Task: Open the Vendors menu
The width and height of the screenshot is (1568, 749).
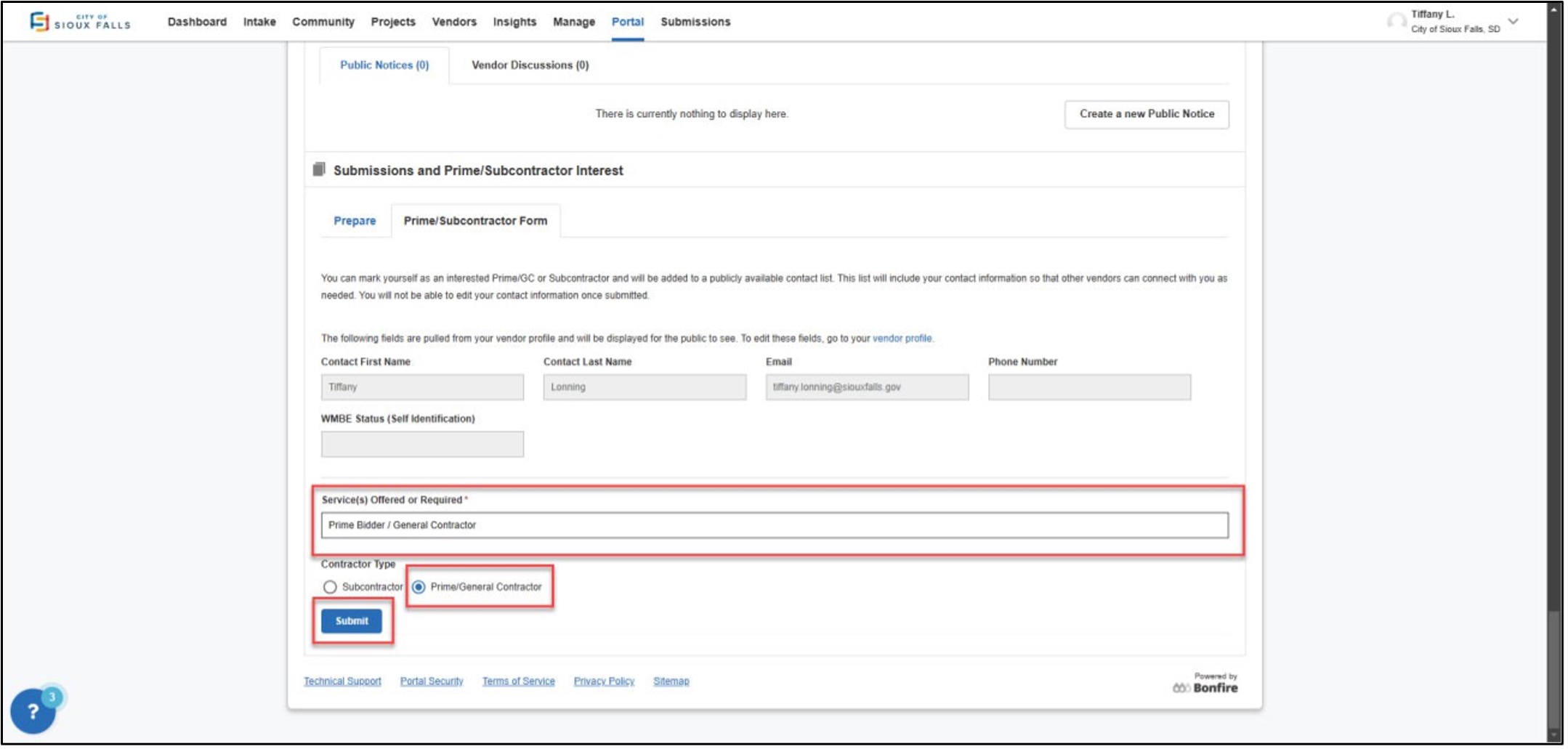Action: 454,22
